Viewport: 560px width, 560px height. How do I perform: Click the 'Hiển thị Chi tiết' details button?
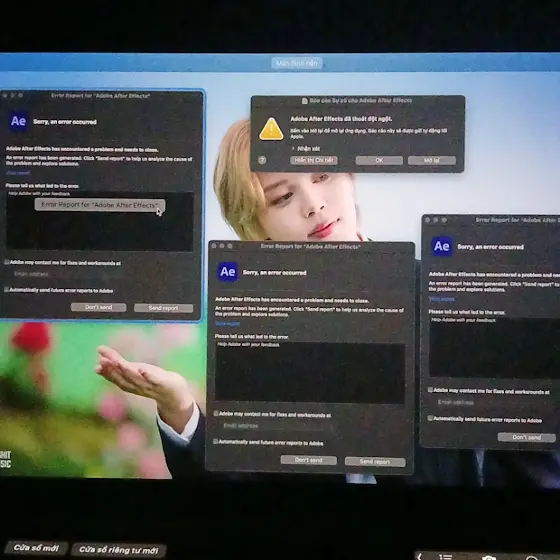[x=314, y=160]
